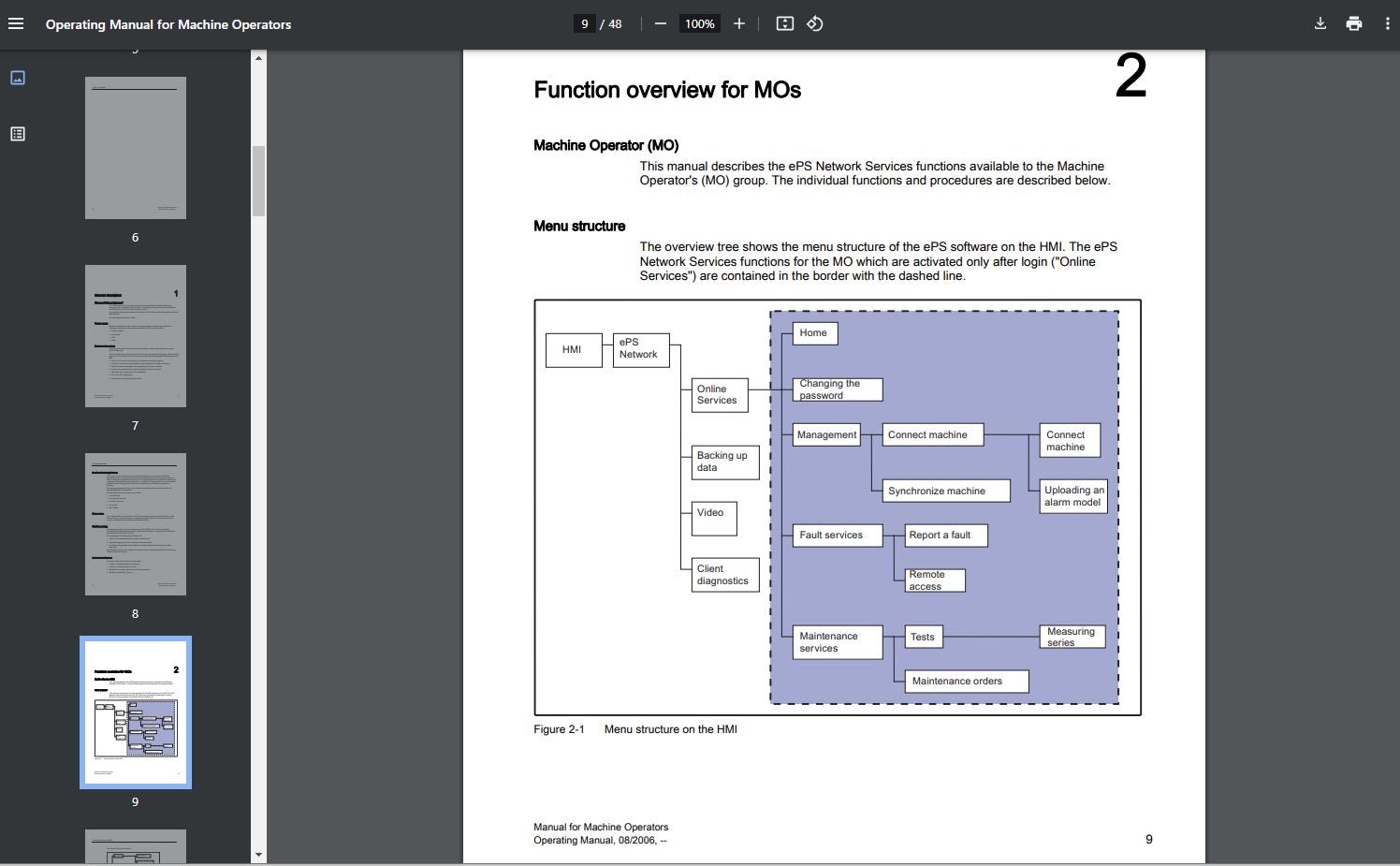Click the 'Function overview for MOs' heading

667,90
